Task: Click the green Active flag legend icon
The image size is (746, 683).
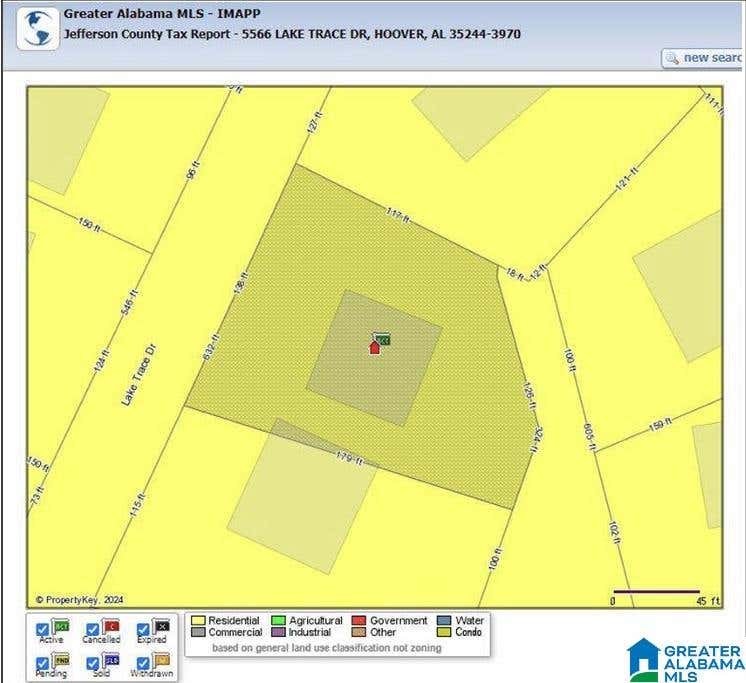Action: pos(60,626)
